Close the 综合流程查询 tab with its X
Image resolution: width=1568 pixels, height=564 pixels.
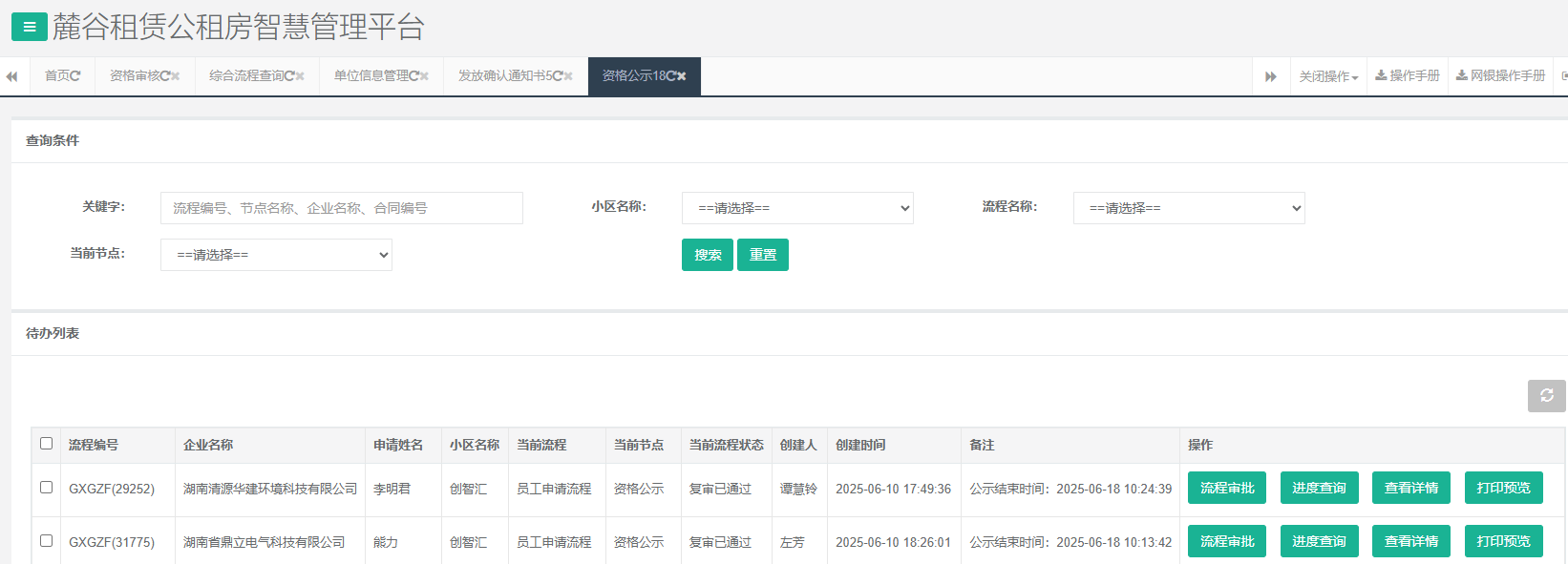pyautogui.click(x=300, y=76)
